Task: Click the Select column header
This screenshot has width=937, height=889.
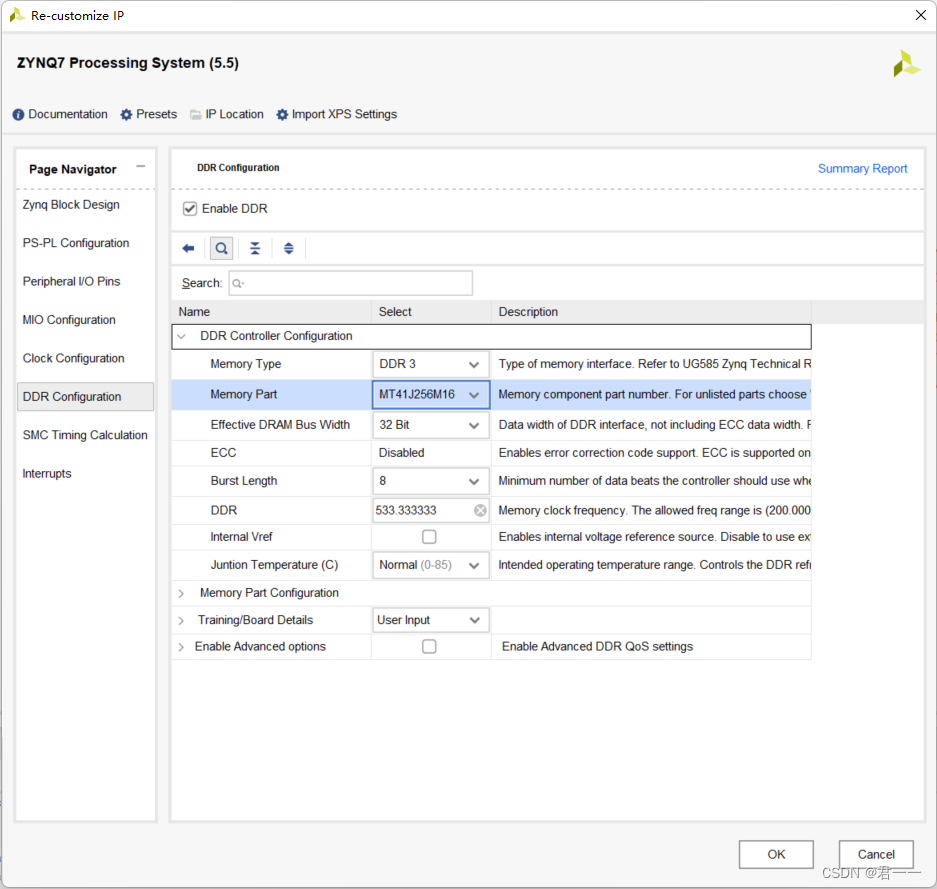Action: point(431,312)
